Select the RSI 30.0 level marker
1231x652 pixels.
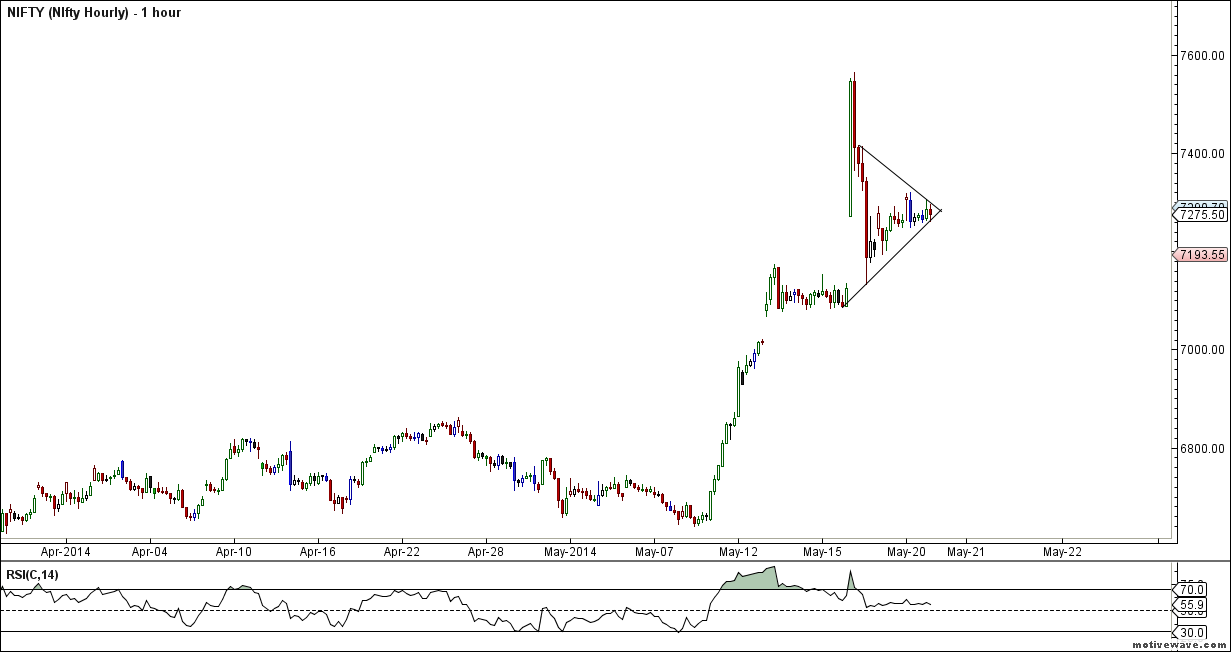pos(1187,632)
